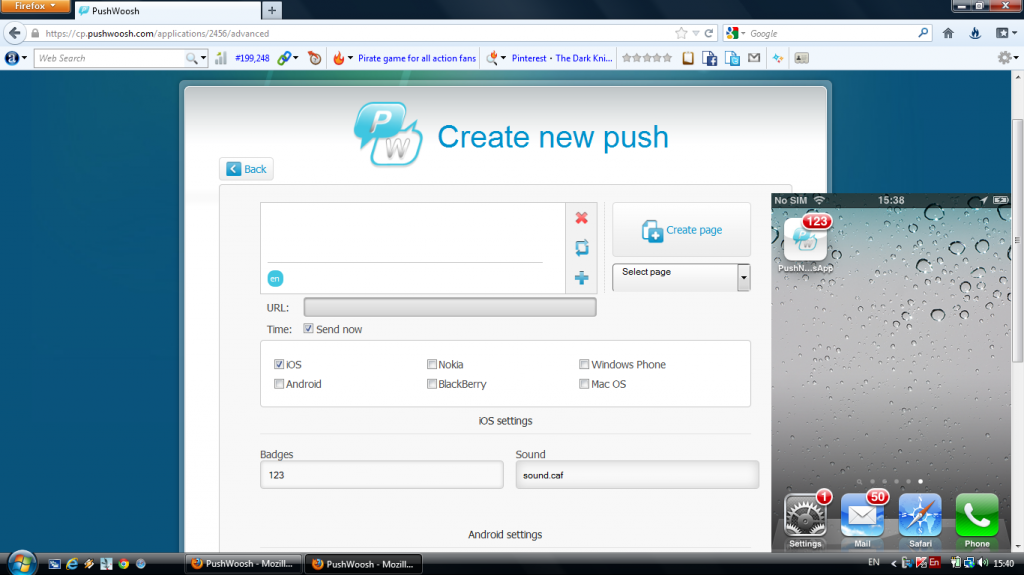Click the volume icon in system tray
1024x575 pixels.
point(983,563)
